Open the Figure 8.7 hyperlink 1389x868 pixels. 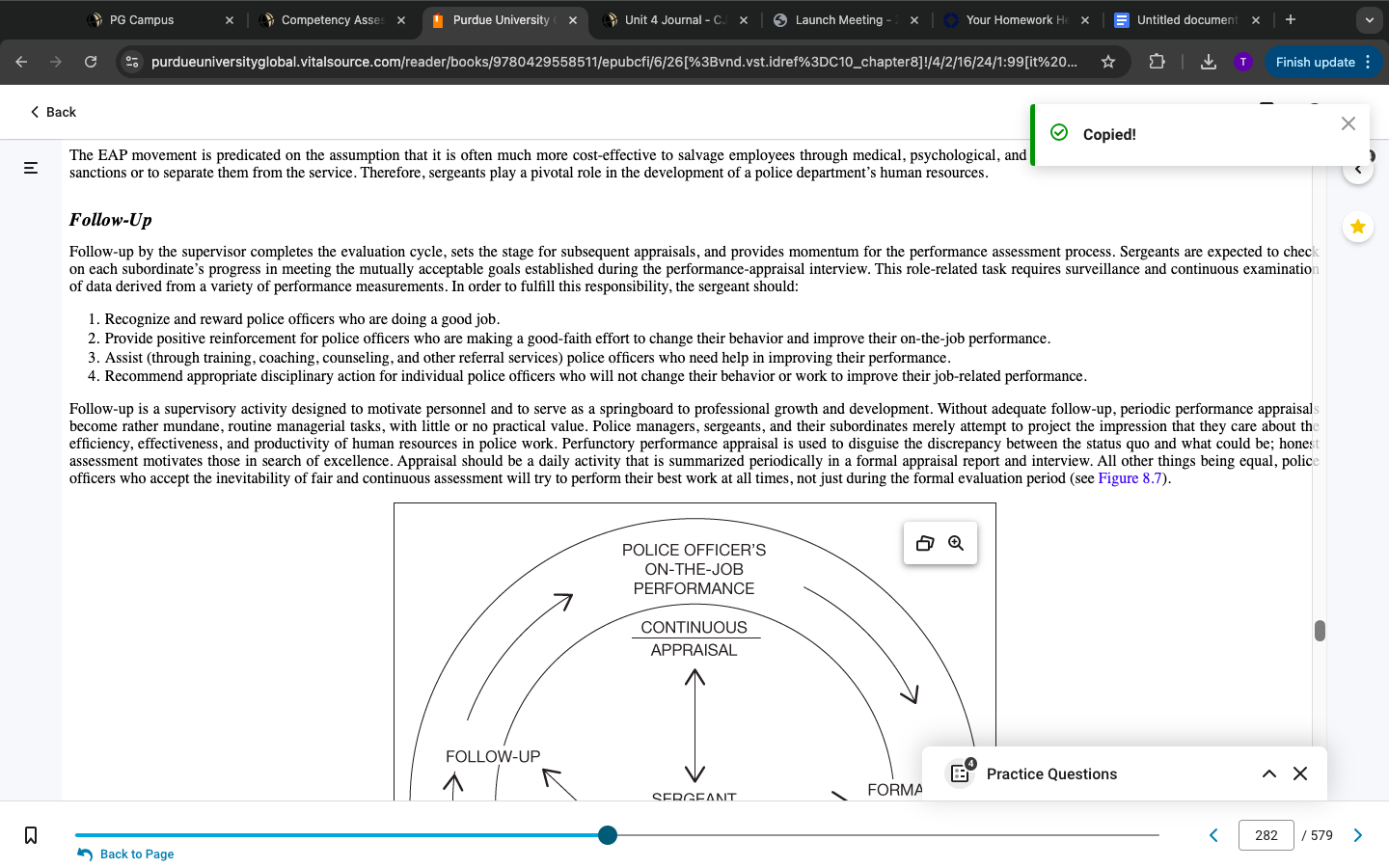click(x=1130, y=478)
